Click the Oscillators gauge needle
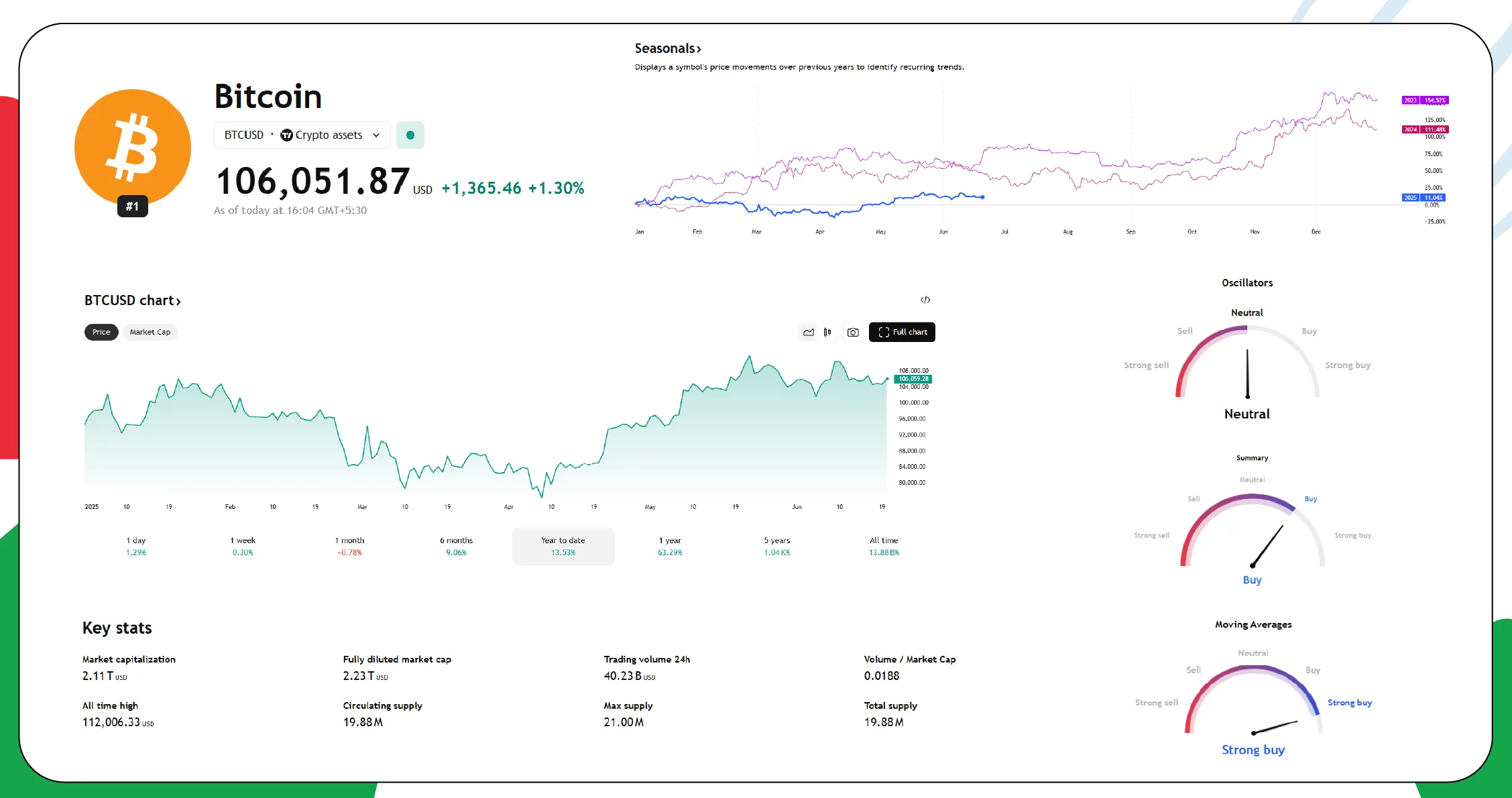1512x798 pixels. [x=1247, y=374]
